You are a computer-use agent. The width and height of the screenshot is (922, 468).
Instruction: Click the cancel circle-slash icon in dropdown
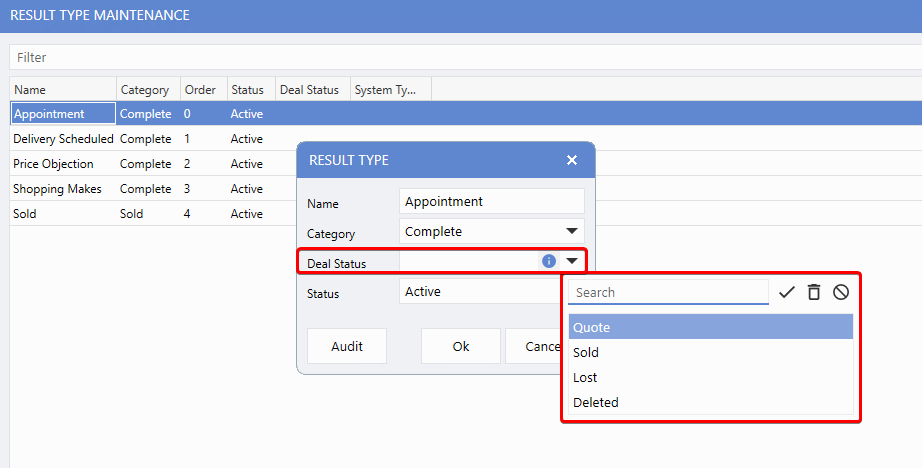coord(841,292)
